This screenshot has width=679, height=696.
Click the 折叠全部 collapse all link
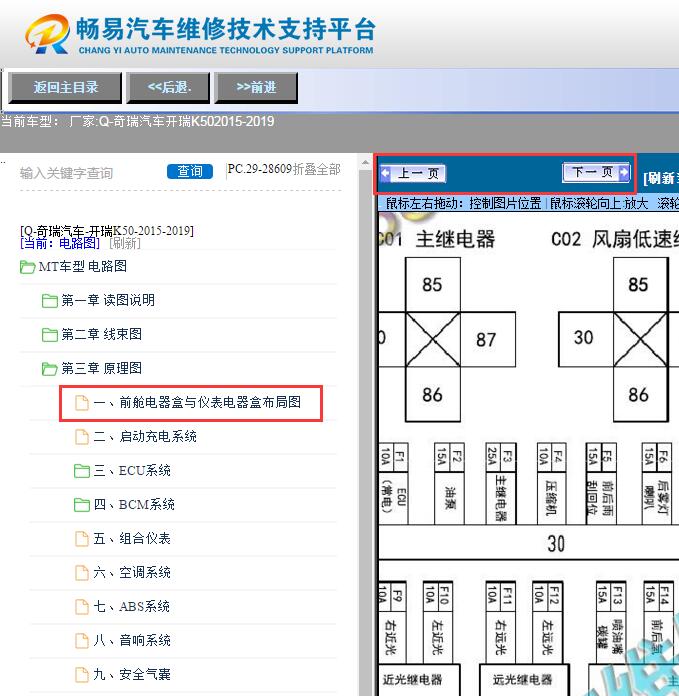pos(316,169)
